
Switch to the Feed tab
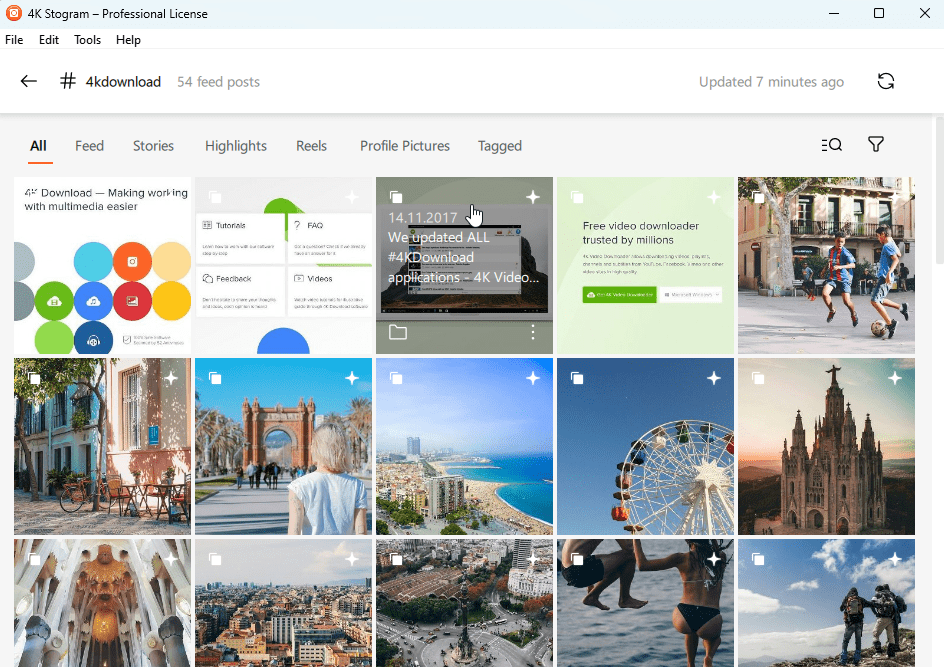[x=89, y=146]
